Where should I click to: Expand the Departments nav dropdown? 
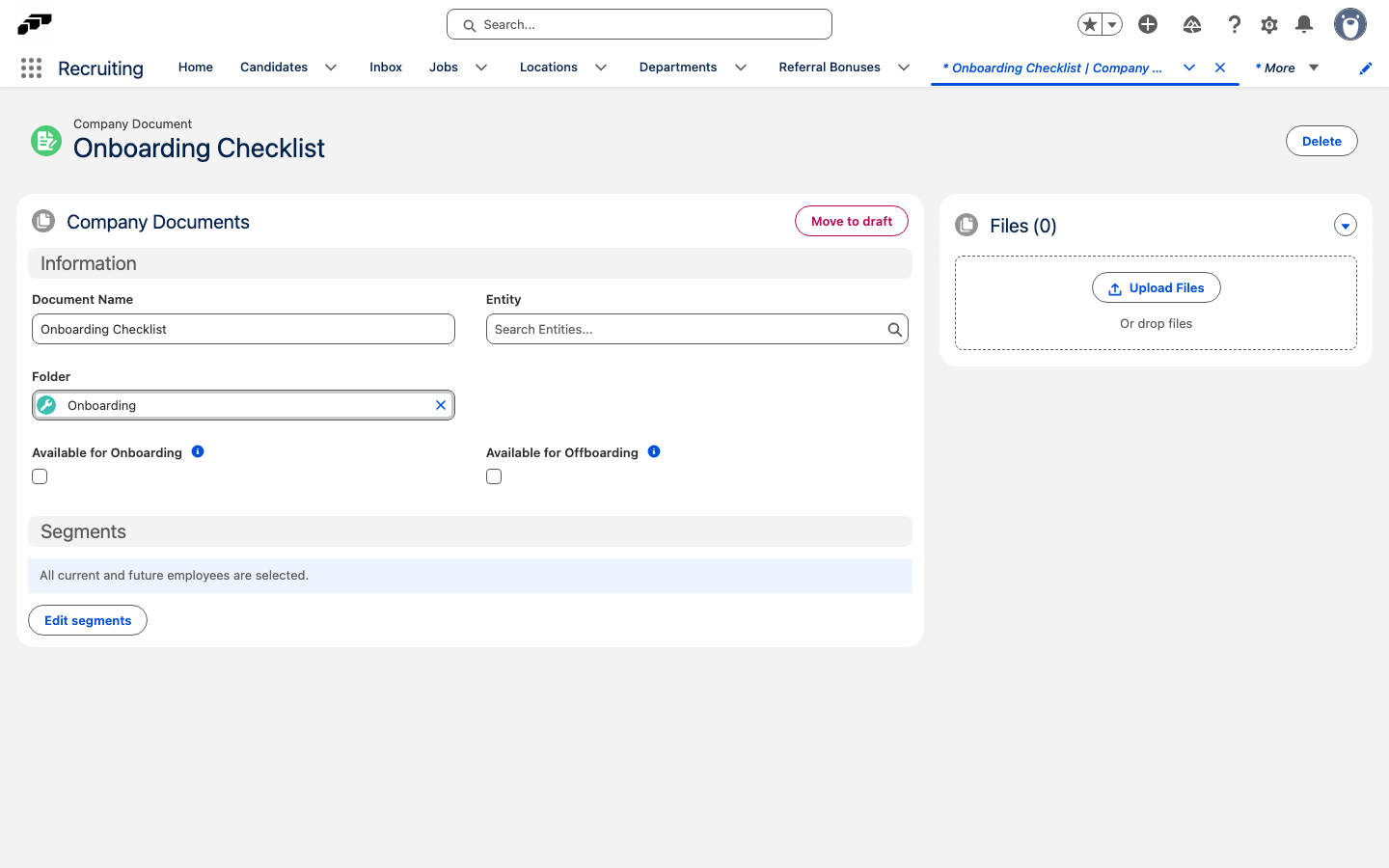(x=741, y=68)
